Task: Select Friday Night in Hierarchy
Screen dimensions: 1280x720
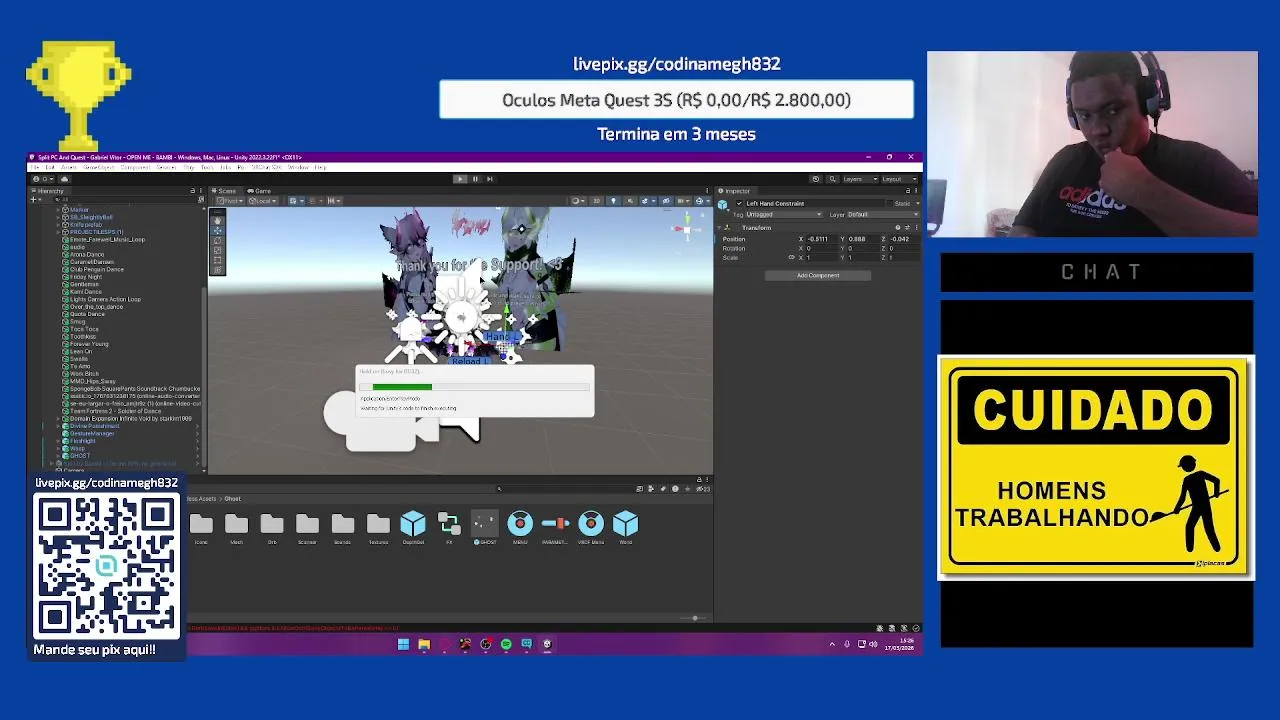Action: click(x=86, y=277)
